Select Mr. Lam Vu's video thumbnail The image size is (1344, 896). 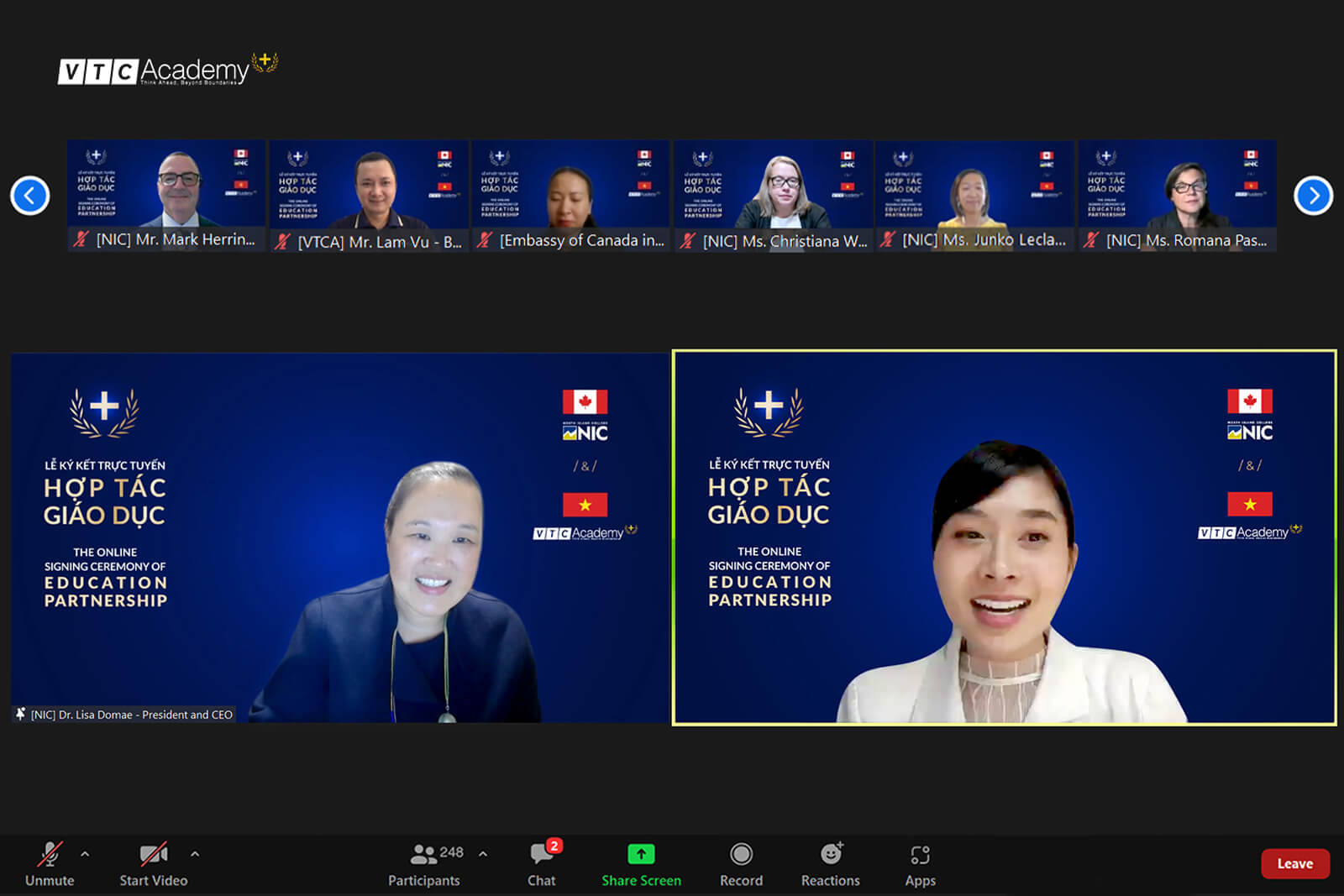370,186
